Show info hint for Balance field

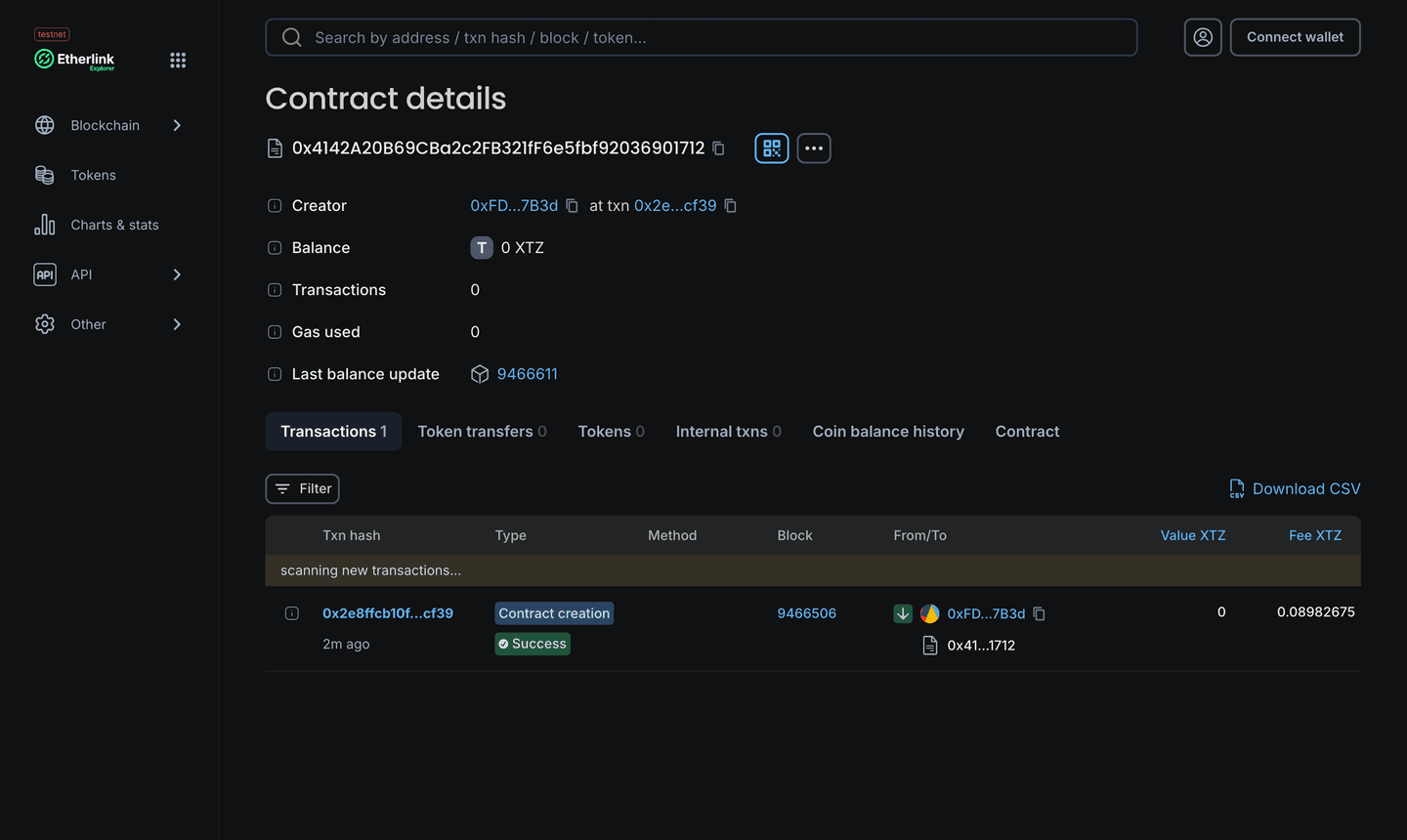[275, 248]
